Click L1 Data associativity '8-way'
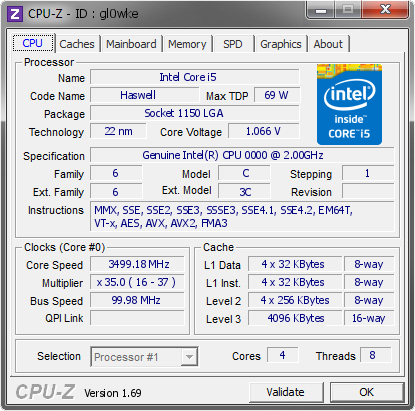415x411 pixels. click(x=369, y=264)
